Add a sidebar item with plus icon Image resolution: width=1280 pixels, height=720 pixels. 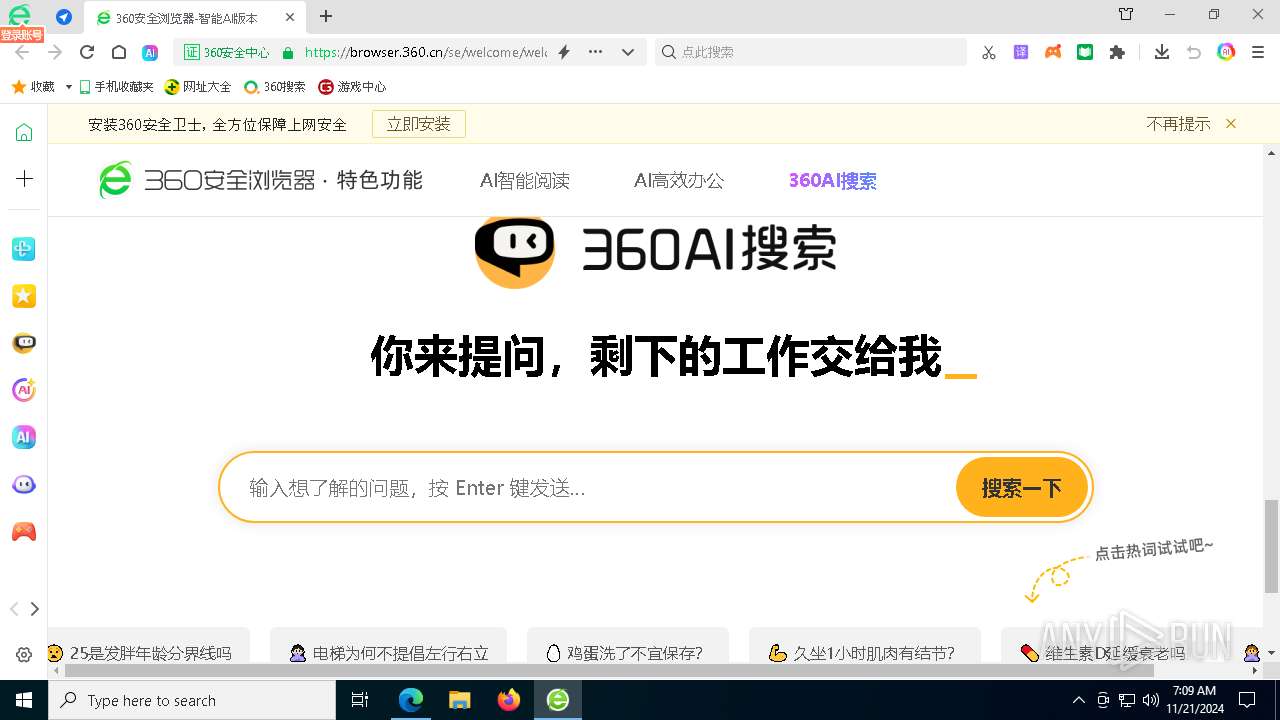pos(24,179)
